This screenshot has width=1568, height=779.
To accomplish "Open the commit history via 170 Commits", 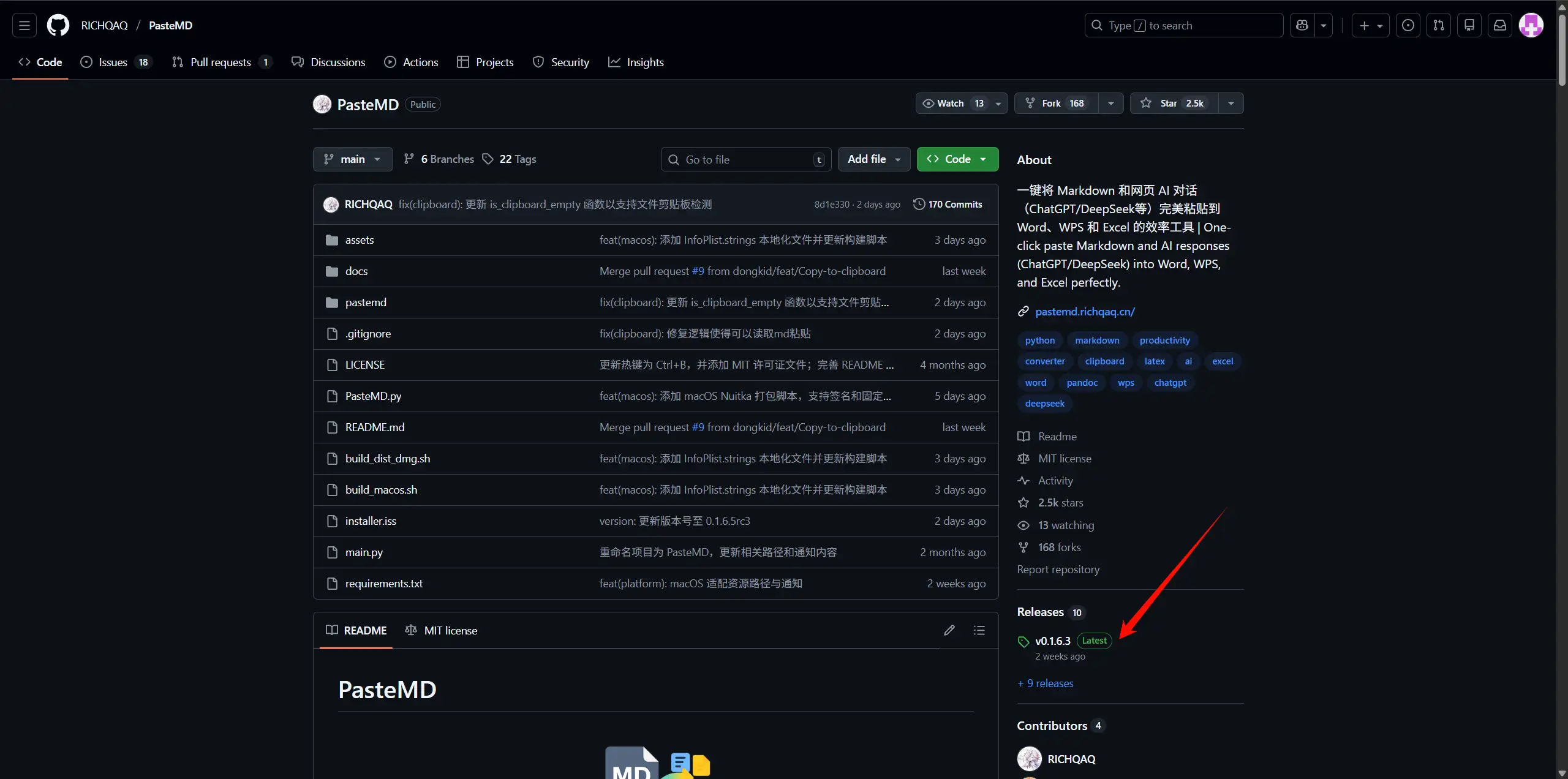I will tap(948, 204).
